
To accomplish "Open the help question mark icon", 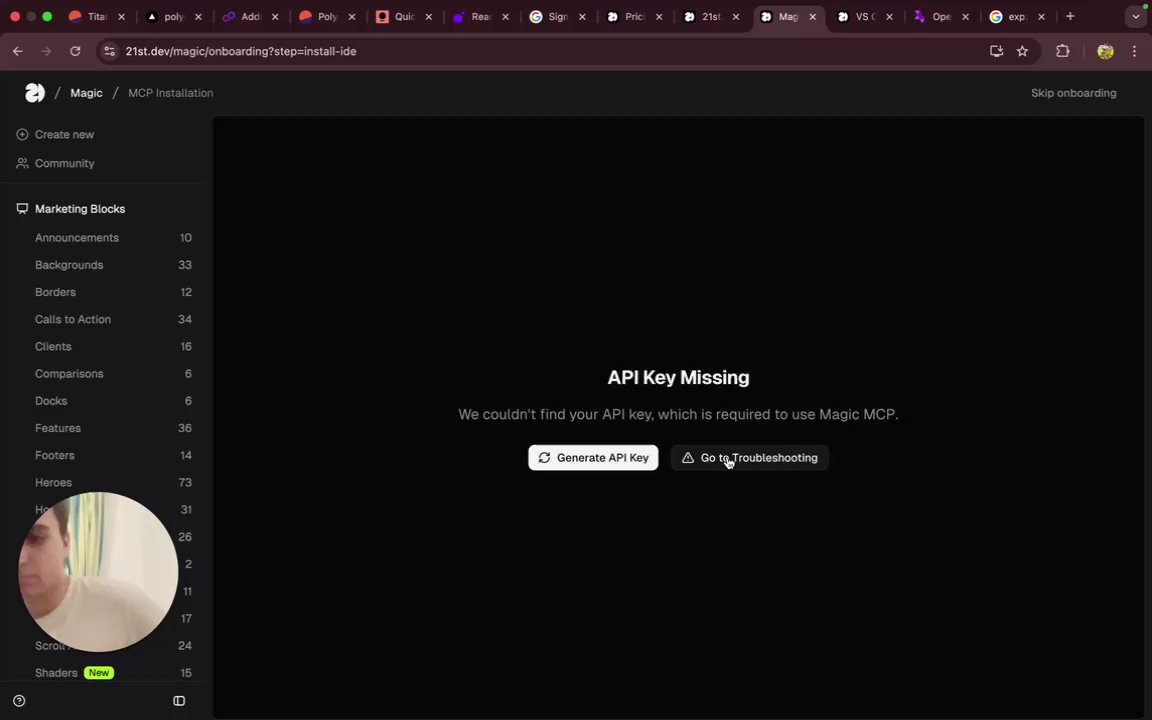I will [19, 701].
